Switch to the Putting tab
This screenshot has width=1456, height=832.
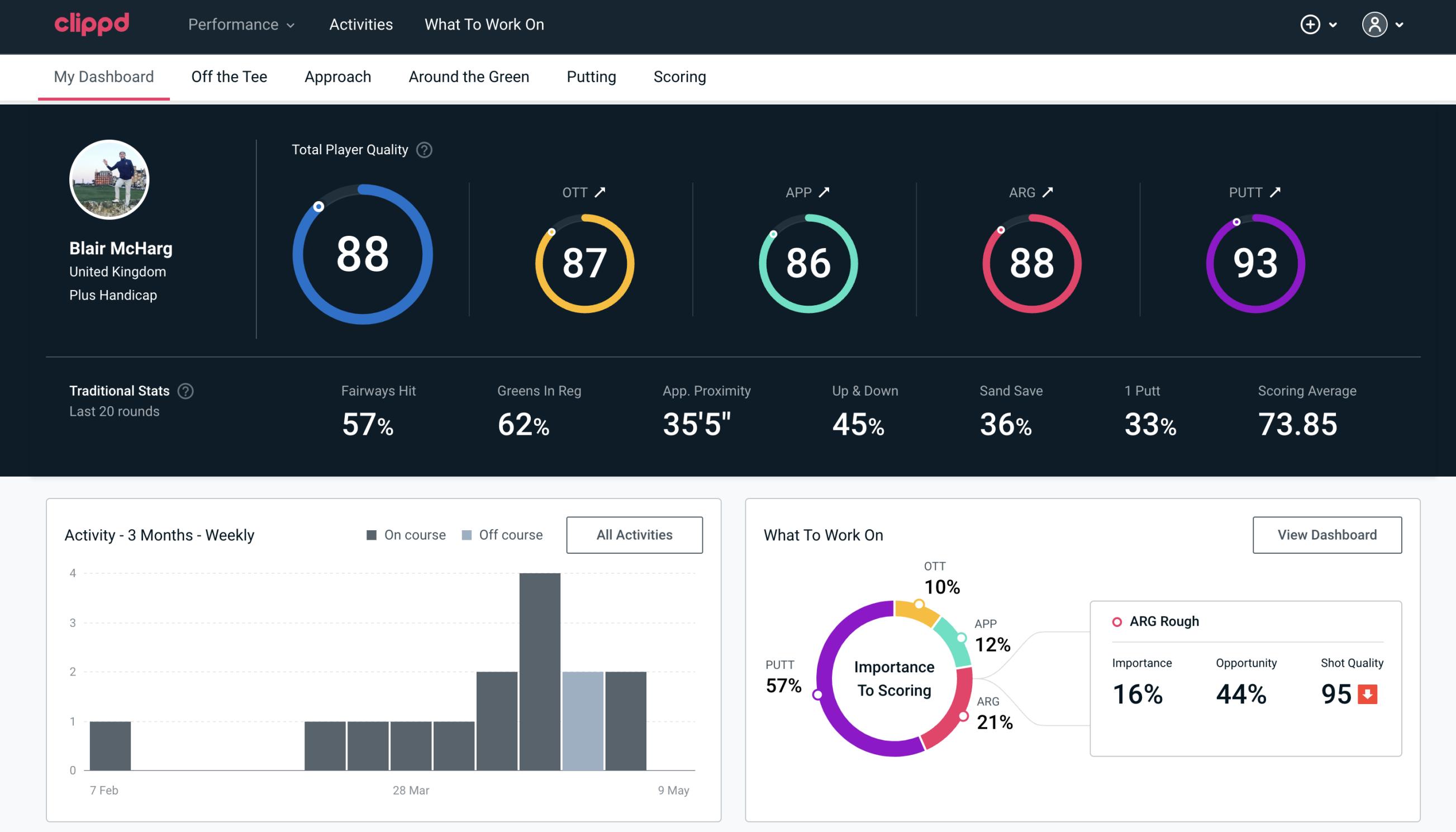click(x=590, y=76)
